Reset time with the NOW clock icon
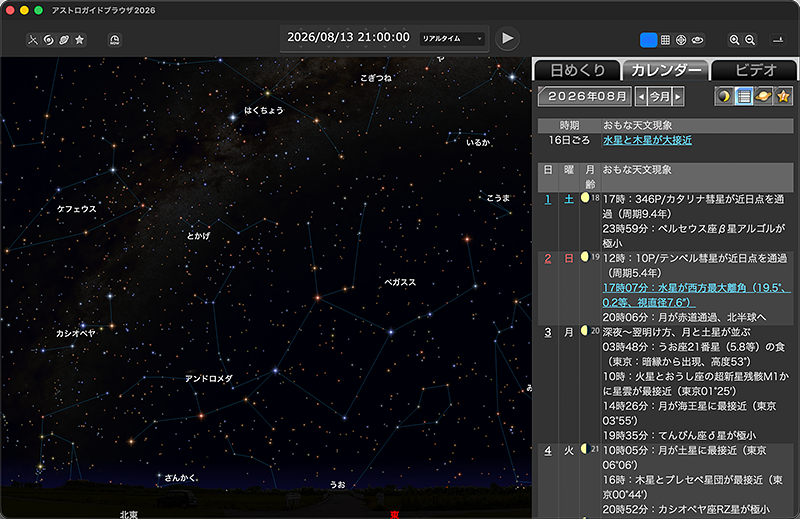Viewport: 800px width, 519px height. coord(115,40)
